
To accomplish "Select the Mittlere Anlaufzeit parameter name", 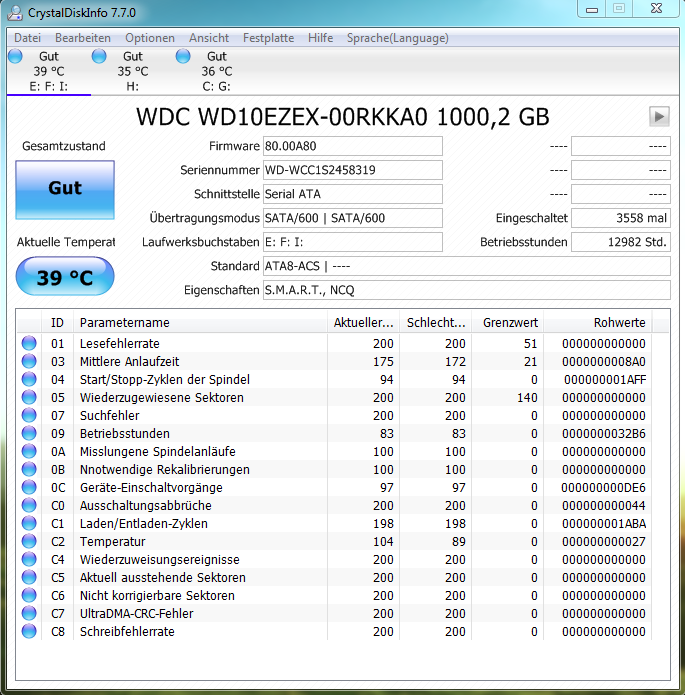I will 129,362.
